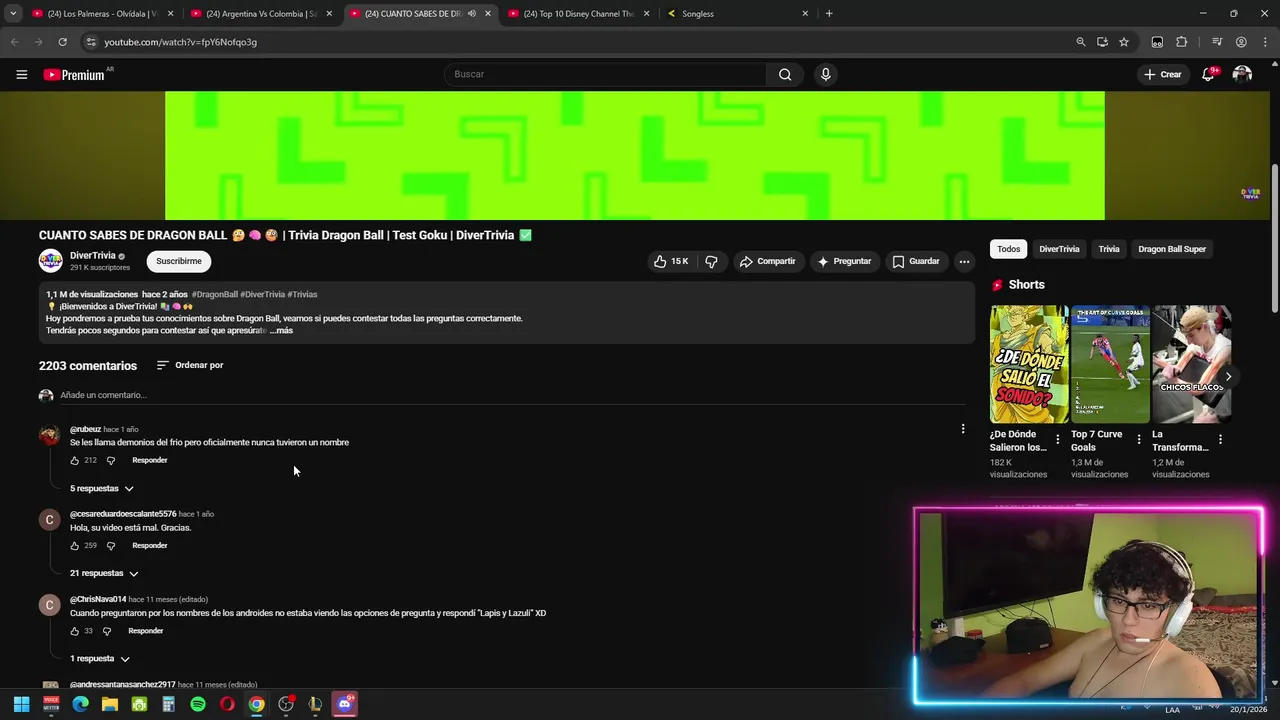Open the three-dot more actions next to Guardar
Image resolution: width=1280 pixels, height=720 pixels.
tap(964, 261)
